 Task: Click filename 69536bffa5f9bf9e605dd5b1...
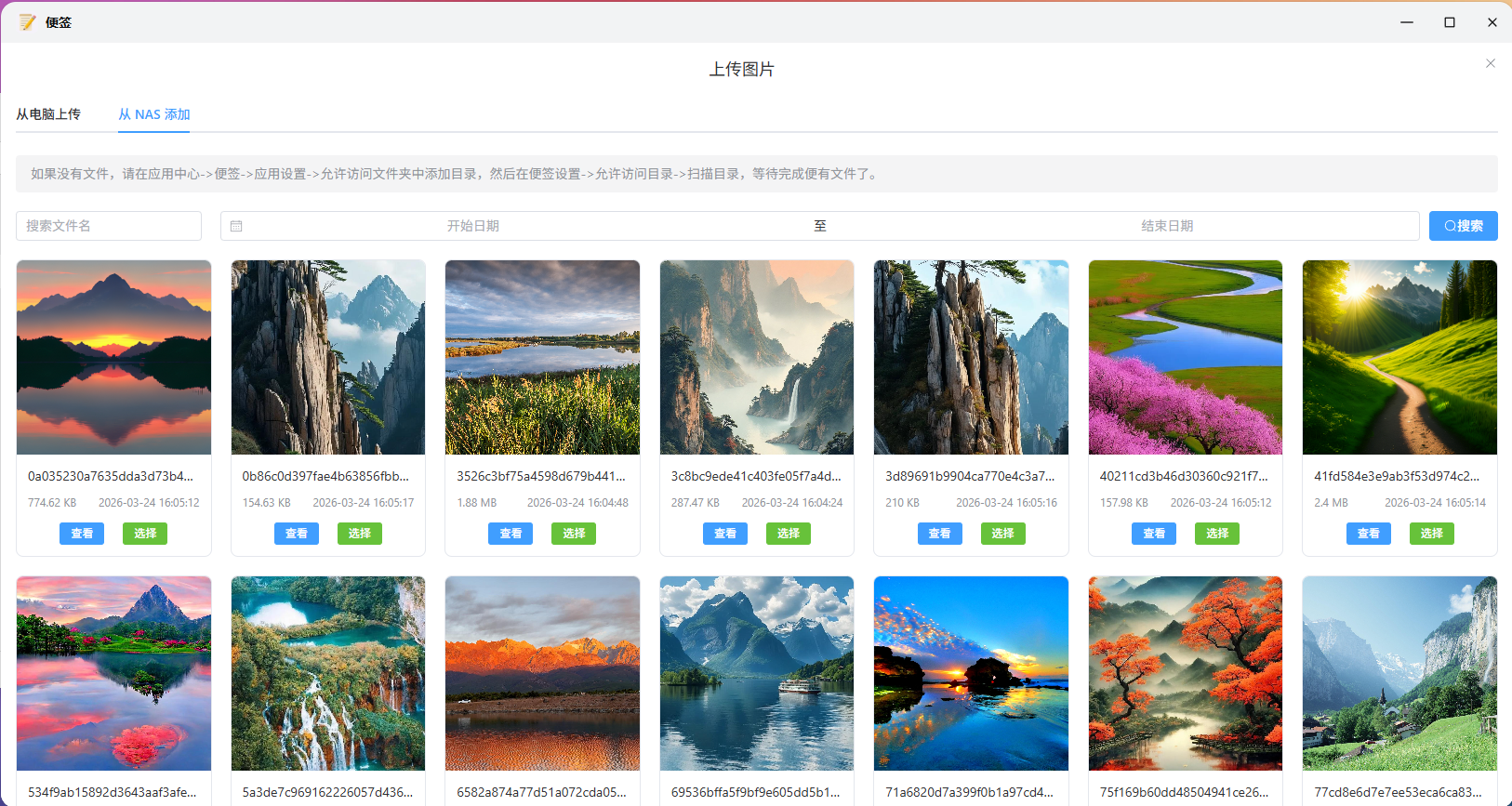[756, 792]
